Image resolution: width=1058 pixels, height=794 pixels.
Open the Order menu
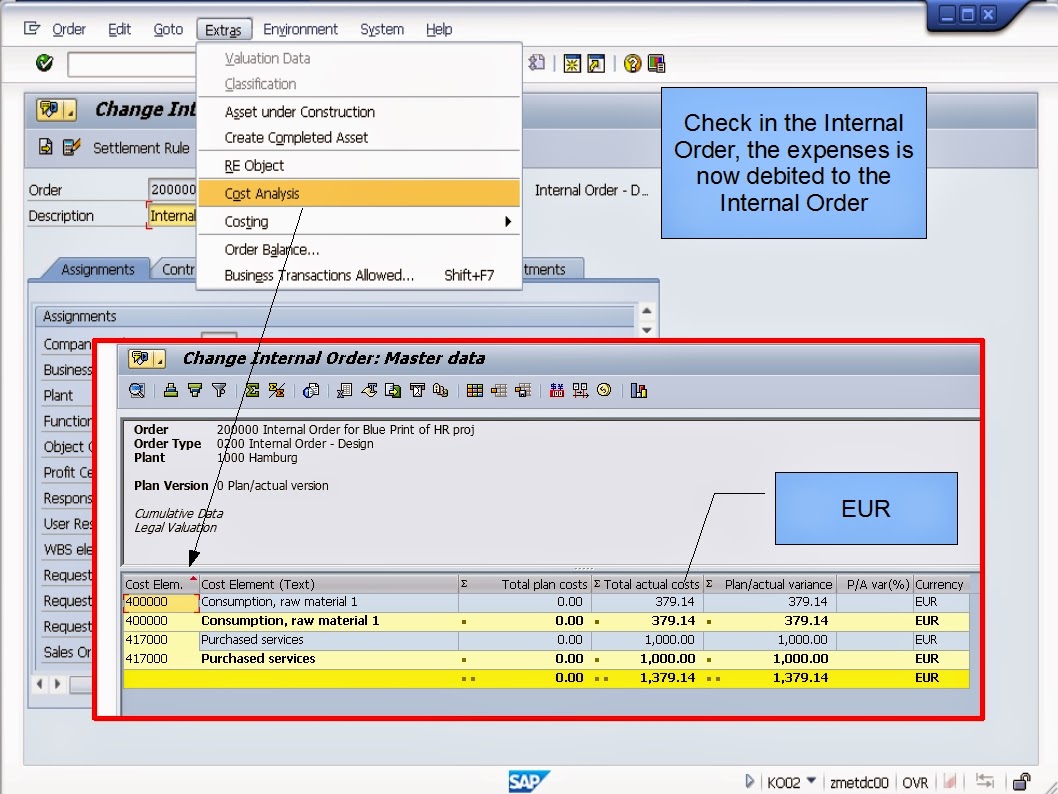[69, 29]
